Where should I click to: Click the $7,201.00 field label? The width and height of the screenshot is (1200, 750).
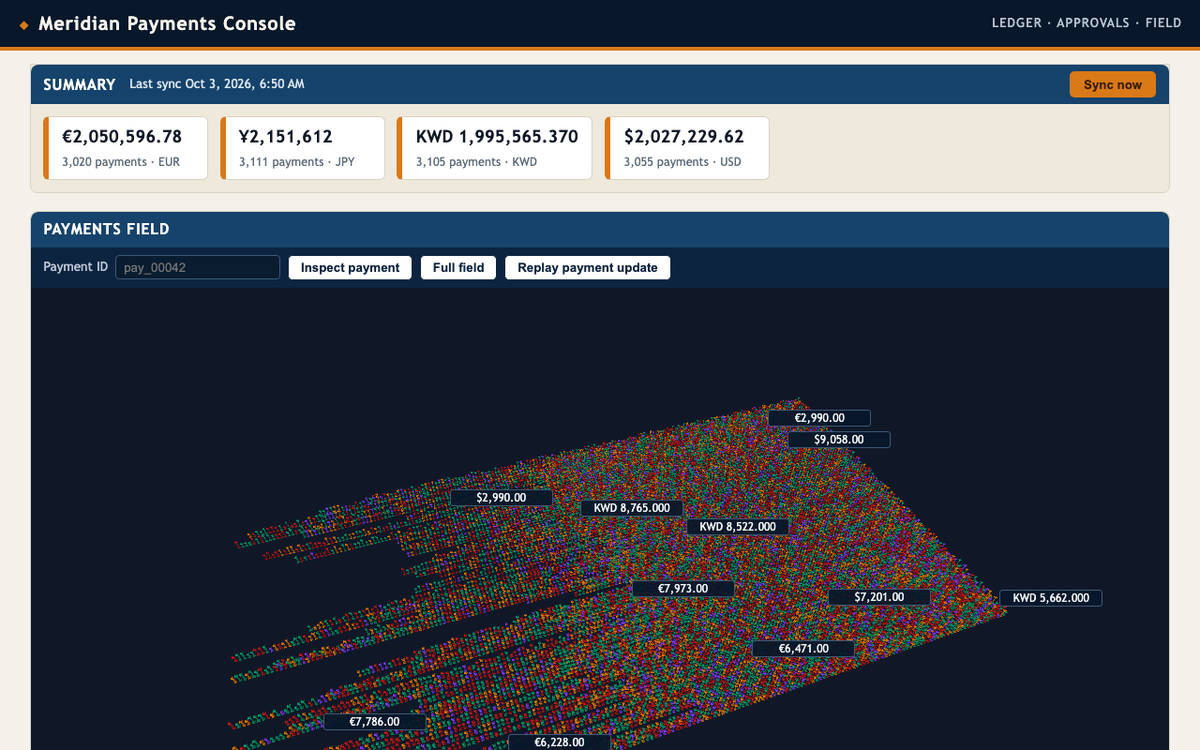tap(879, 597)
